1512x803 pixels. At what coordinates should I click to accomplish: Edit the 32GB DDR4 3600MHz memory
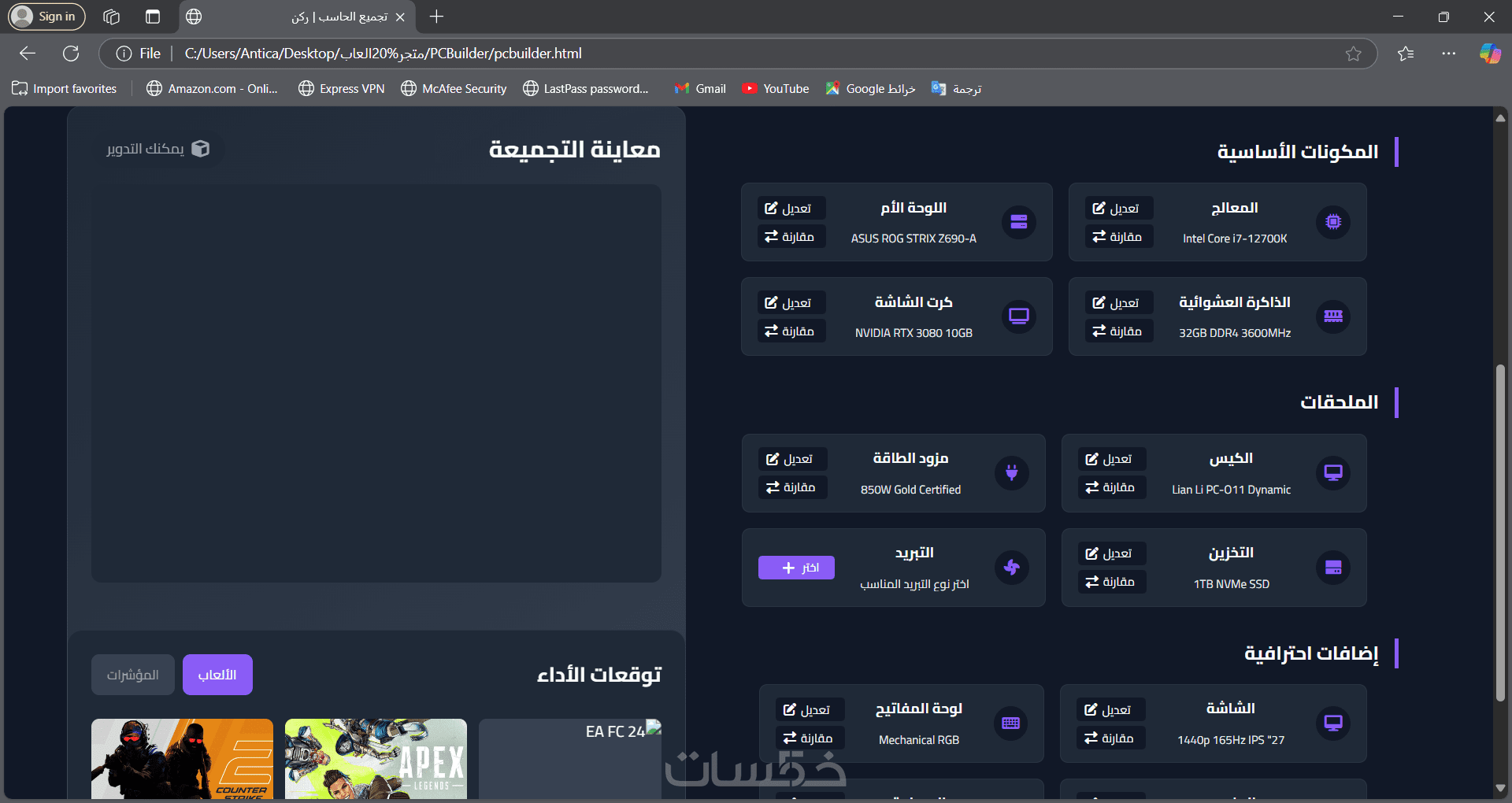pyautogui.click(x=1118, y=303)
